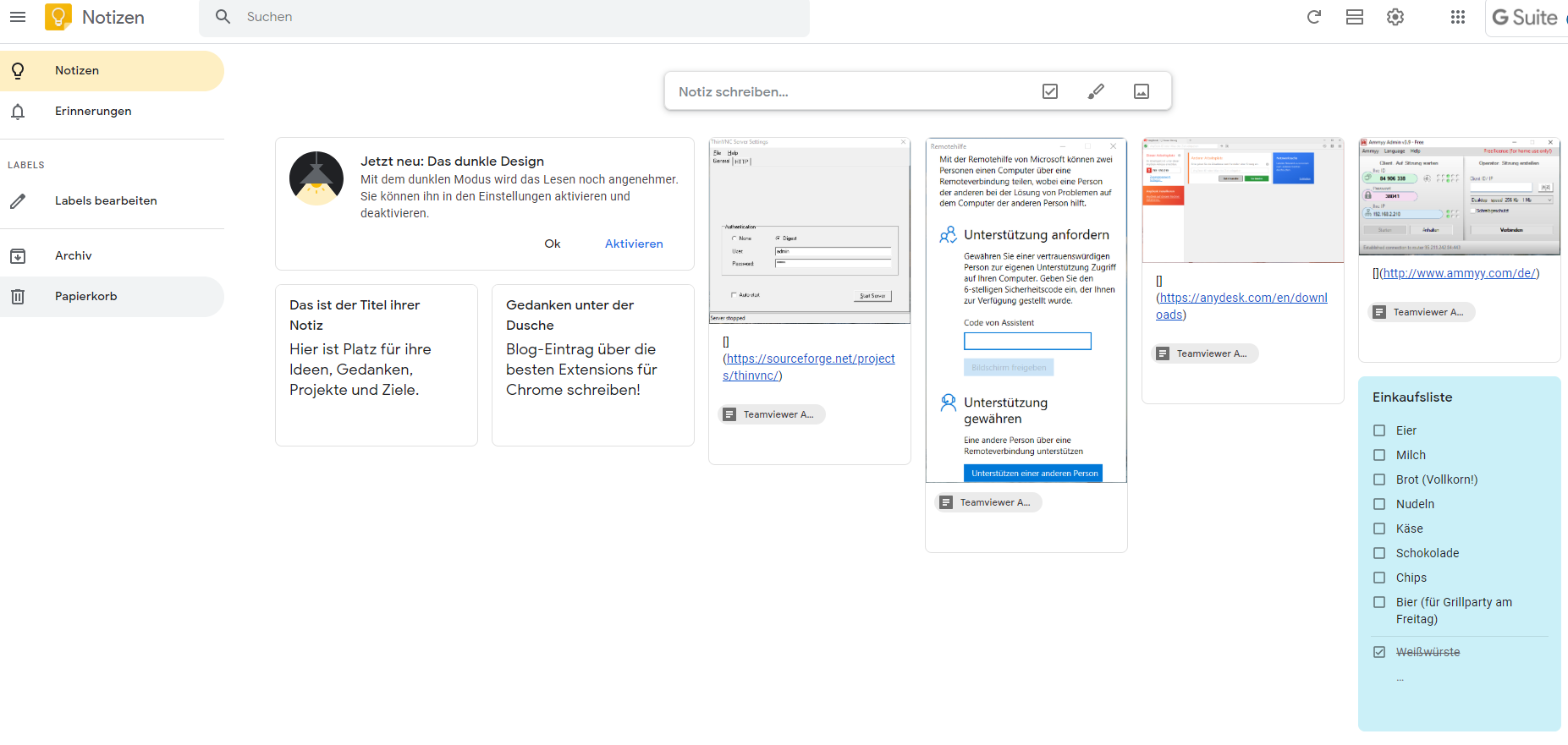Open the main hamburger menu
The width and height of the screenshot is (1568, 745).
(x=18, y=17)
